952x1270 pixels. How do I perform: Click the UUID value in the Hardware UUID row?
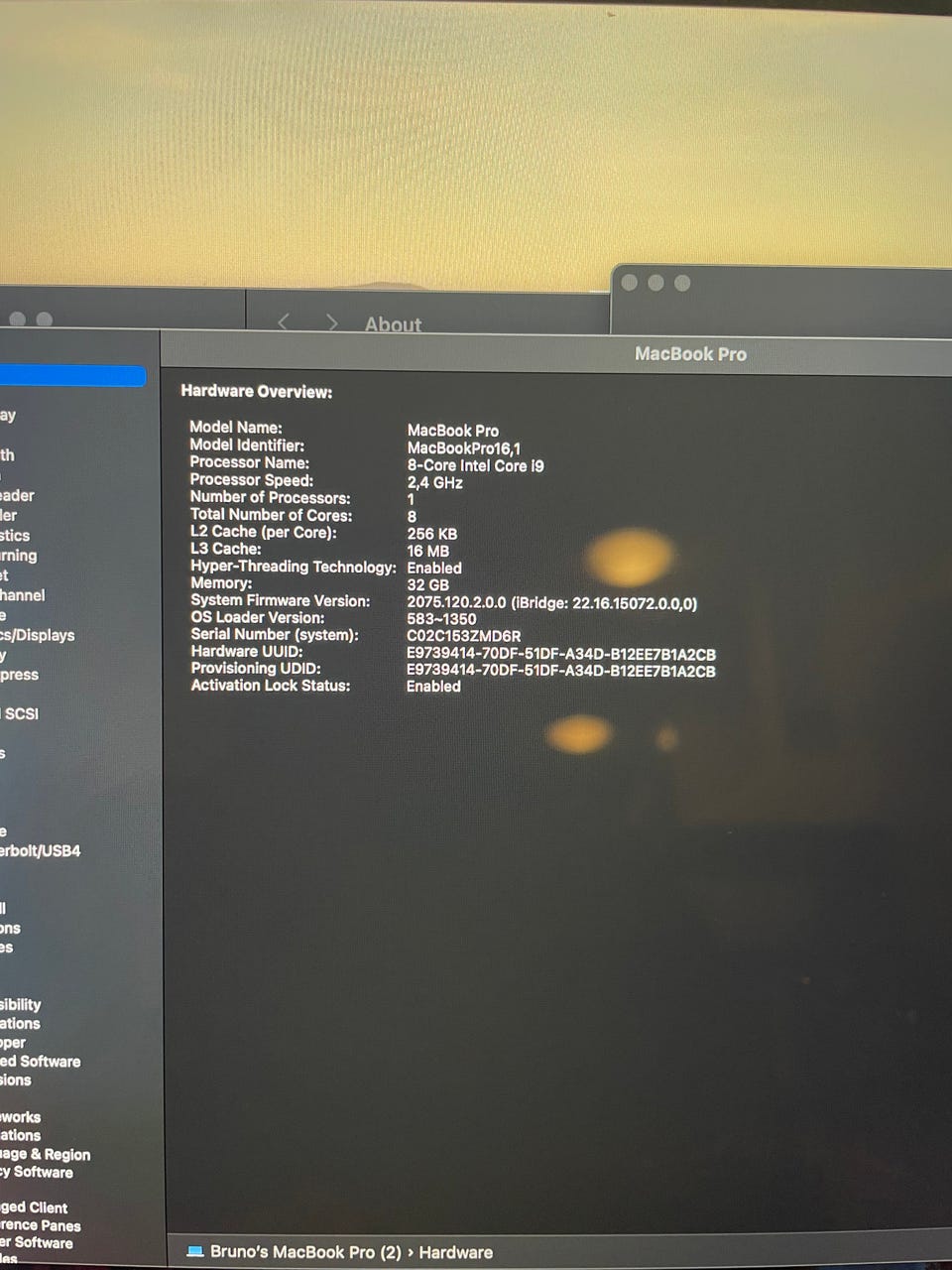pos(561,655)
